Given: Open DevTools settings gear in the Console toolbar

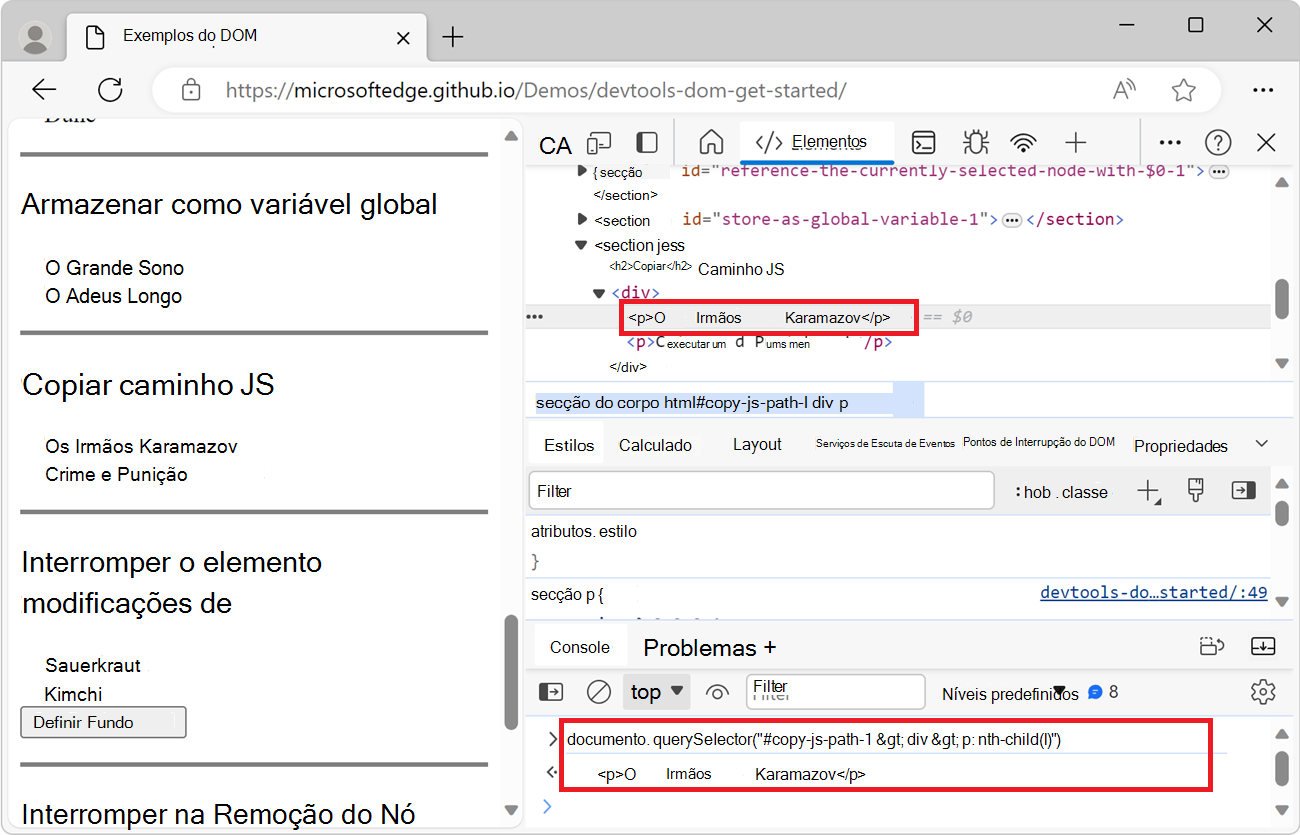Looking at the screenshot, I should (x=1263, y=691).
